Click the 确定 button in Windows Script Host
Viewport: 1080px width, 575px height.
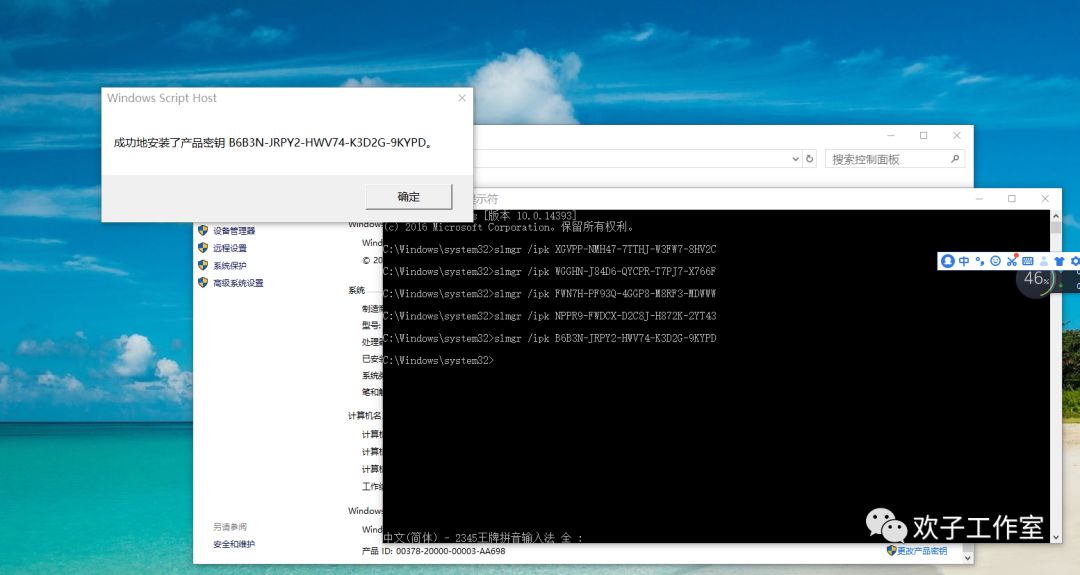tap(408, 196)
